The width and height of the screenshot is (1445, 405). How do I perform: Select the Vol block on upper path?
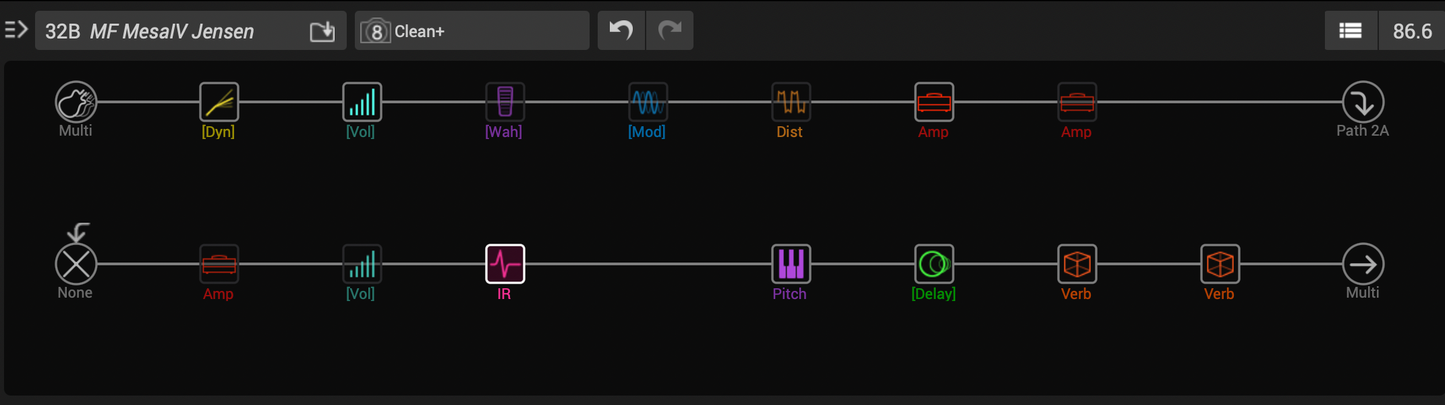point(361,102)
